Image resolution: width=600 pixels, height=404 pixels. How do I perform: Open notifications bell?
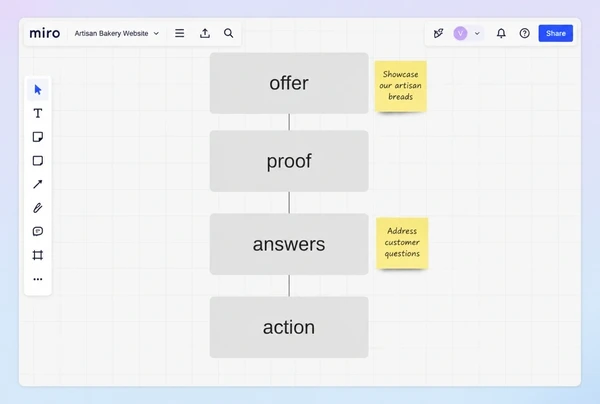[x=501, y=33]
